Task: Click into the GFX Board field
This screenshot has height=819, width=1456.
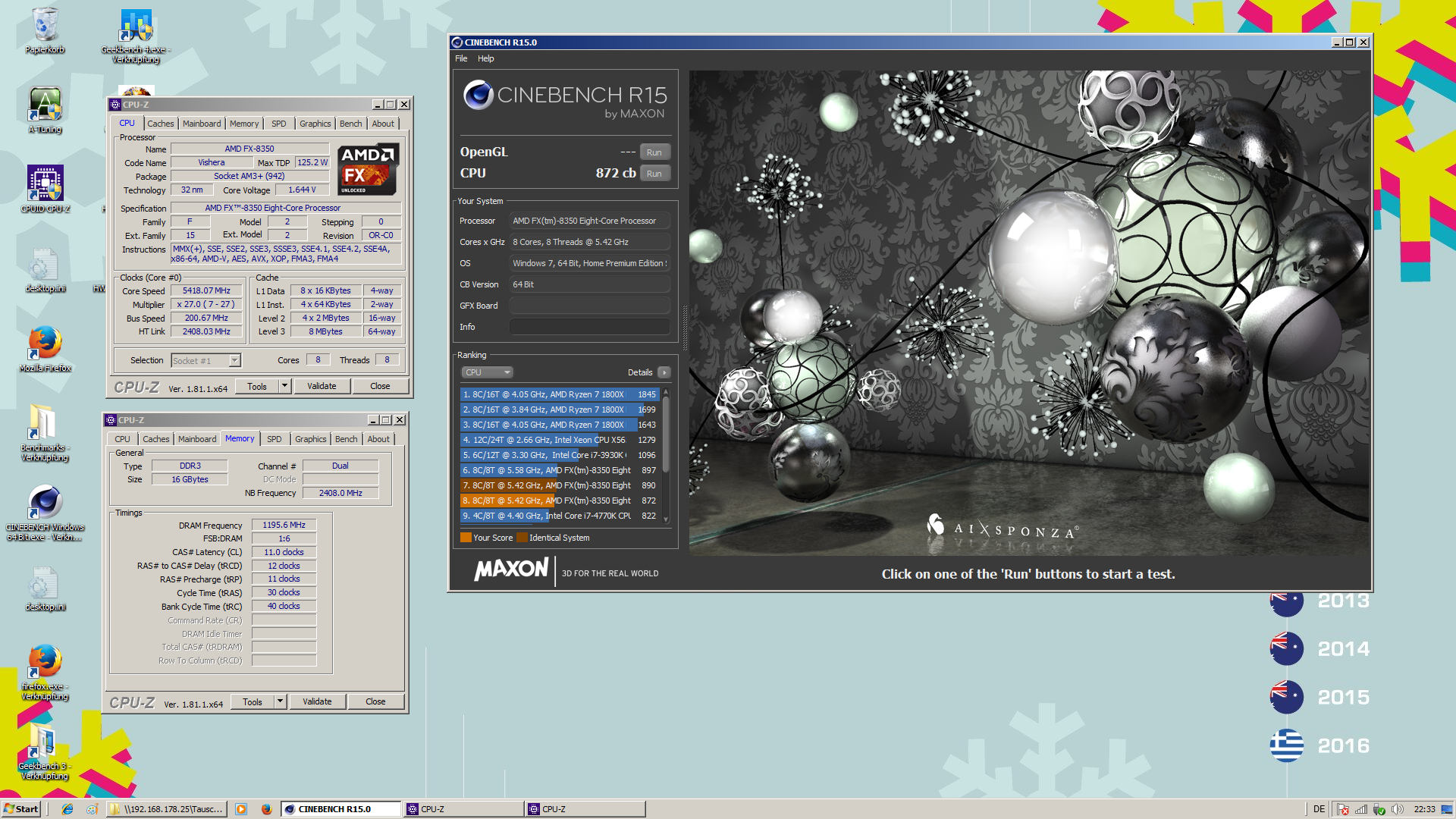Action: click(589, 306)
